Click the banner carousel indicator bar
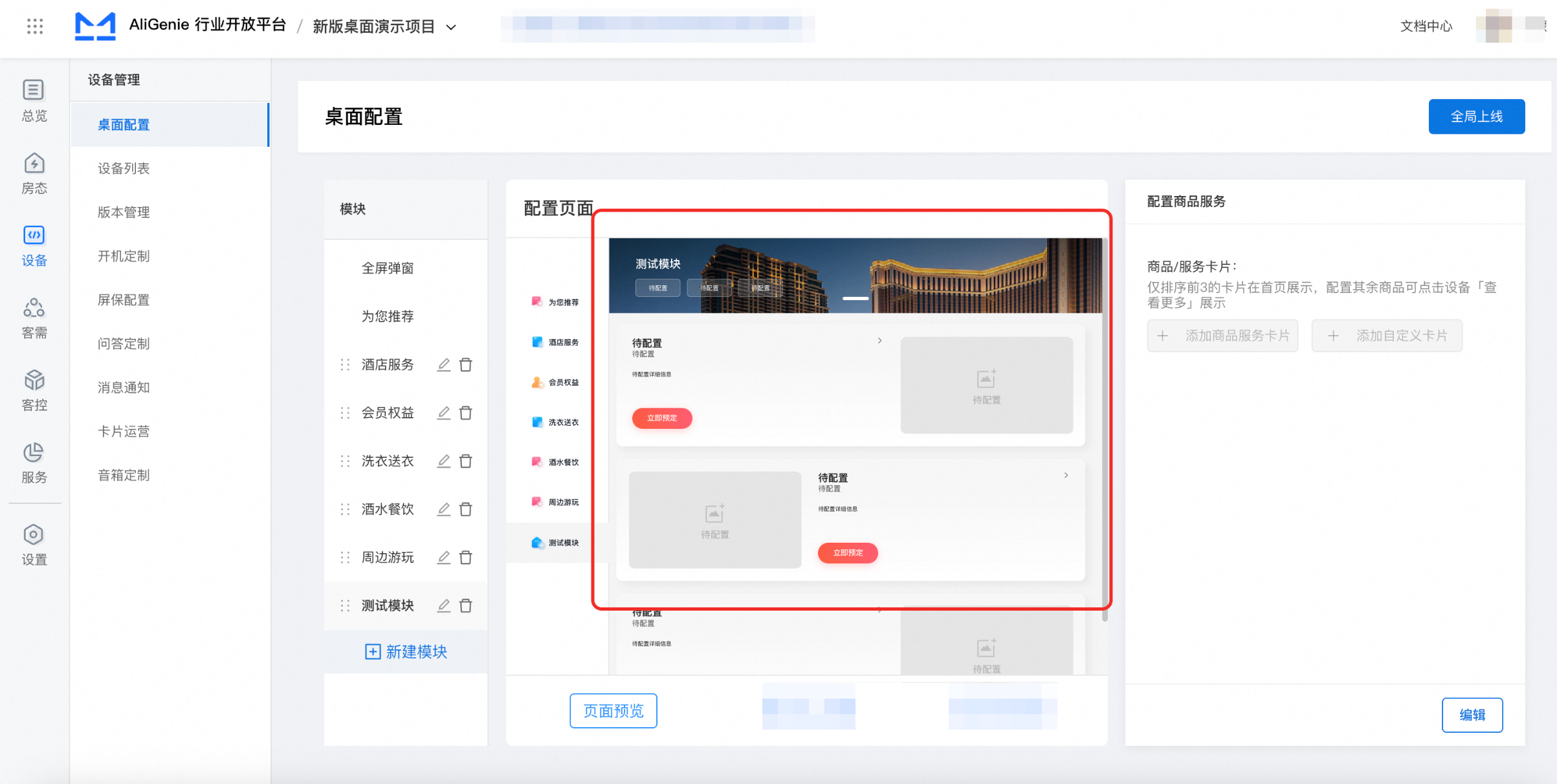The image size is (1557, 784). tap(856, 298)
